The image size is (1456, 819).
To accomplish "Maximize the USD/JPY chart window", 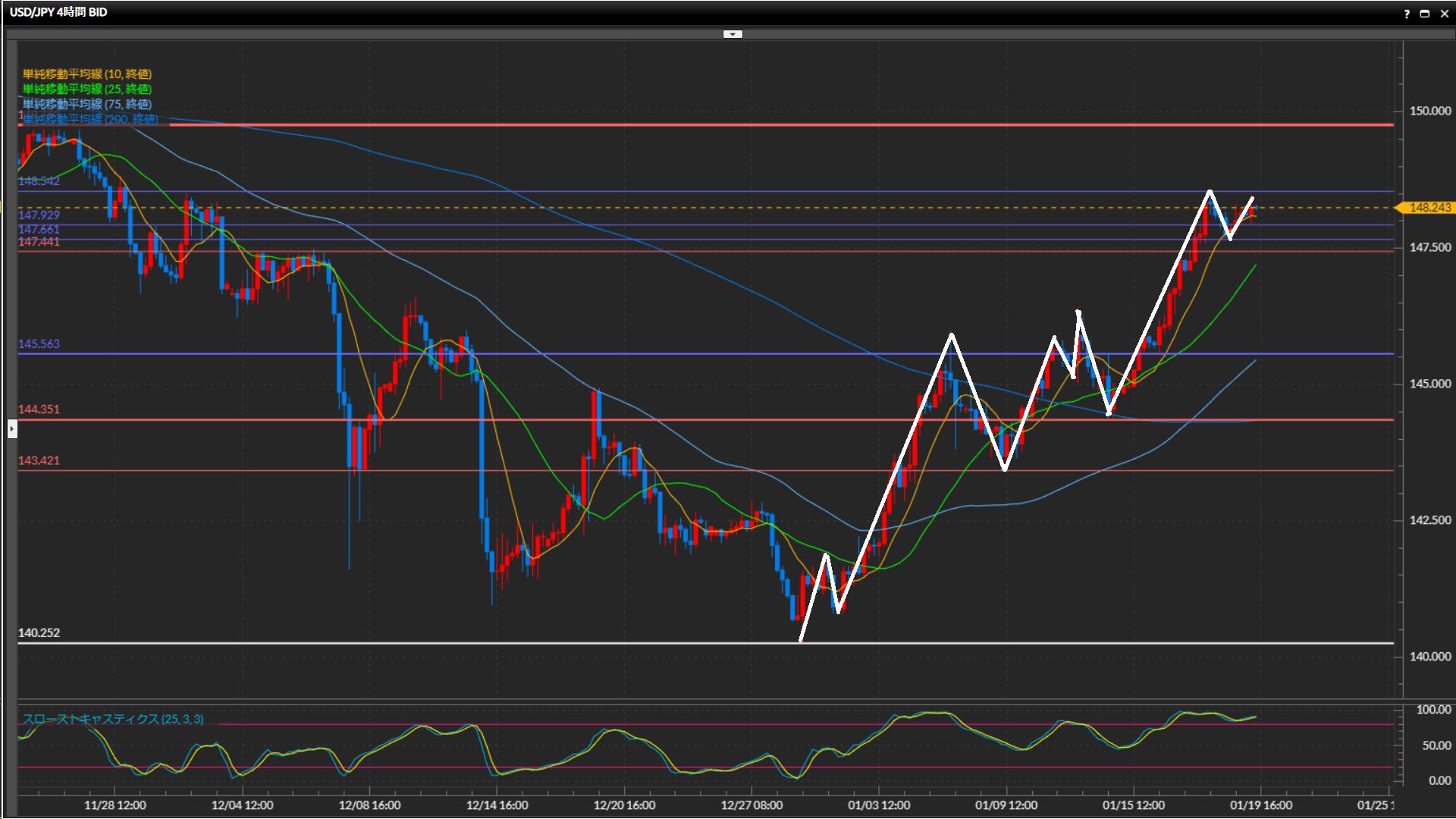I will pos(1425,14).
